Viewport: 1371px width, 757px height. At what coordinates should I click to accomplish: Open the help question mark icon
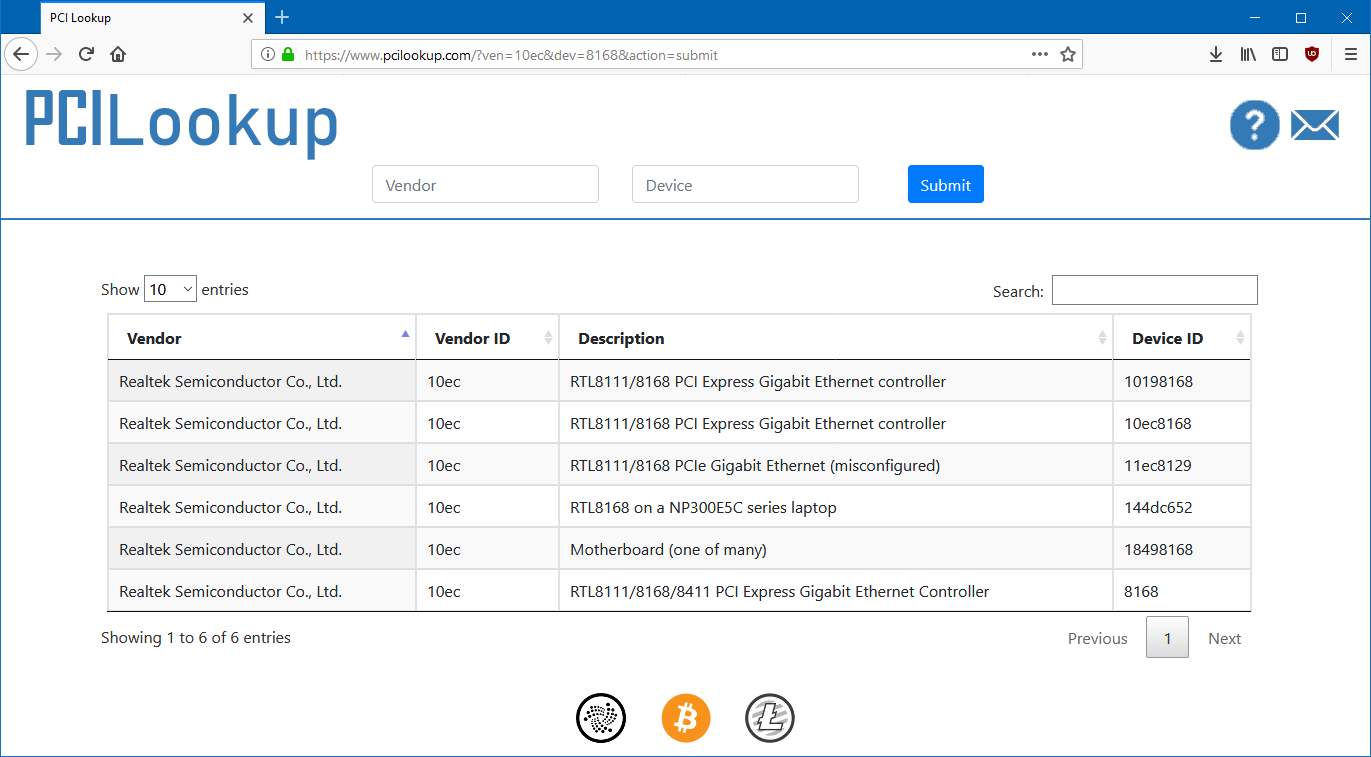tap(1254, 125)
